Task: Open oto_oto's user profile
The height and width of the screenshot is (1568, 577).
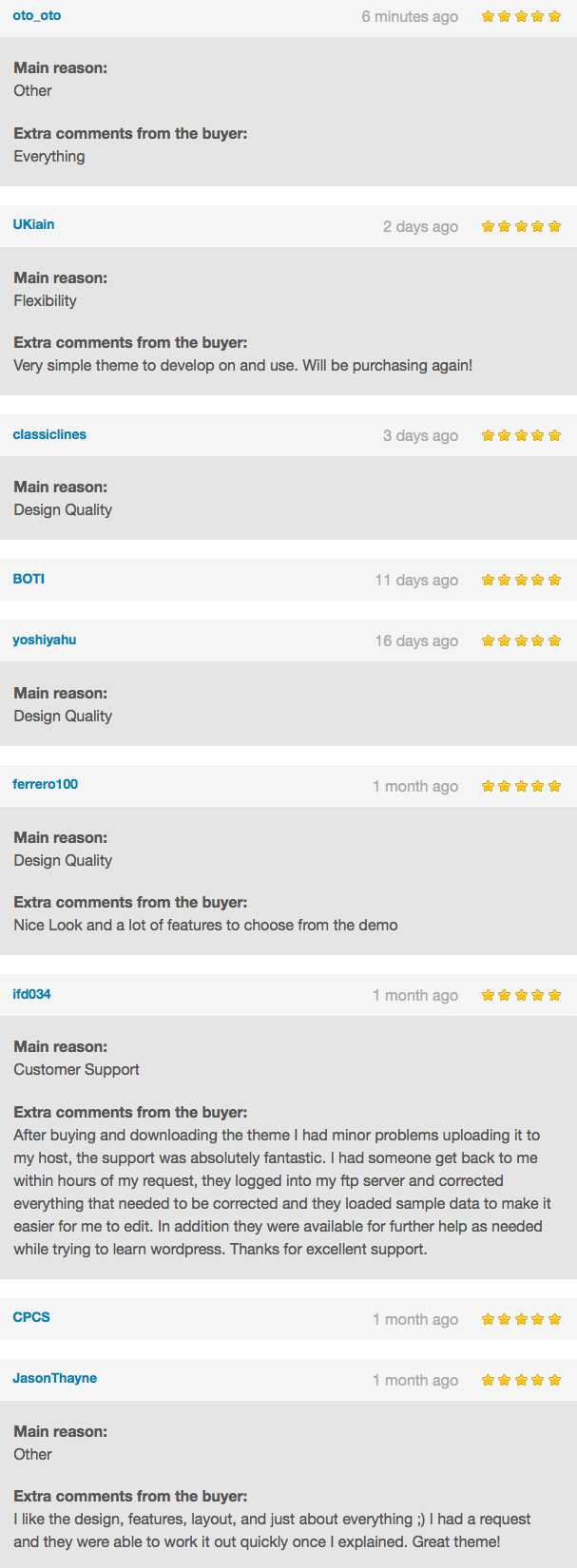Action: 35,16
